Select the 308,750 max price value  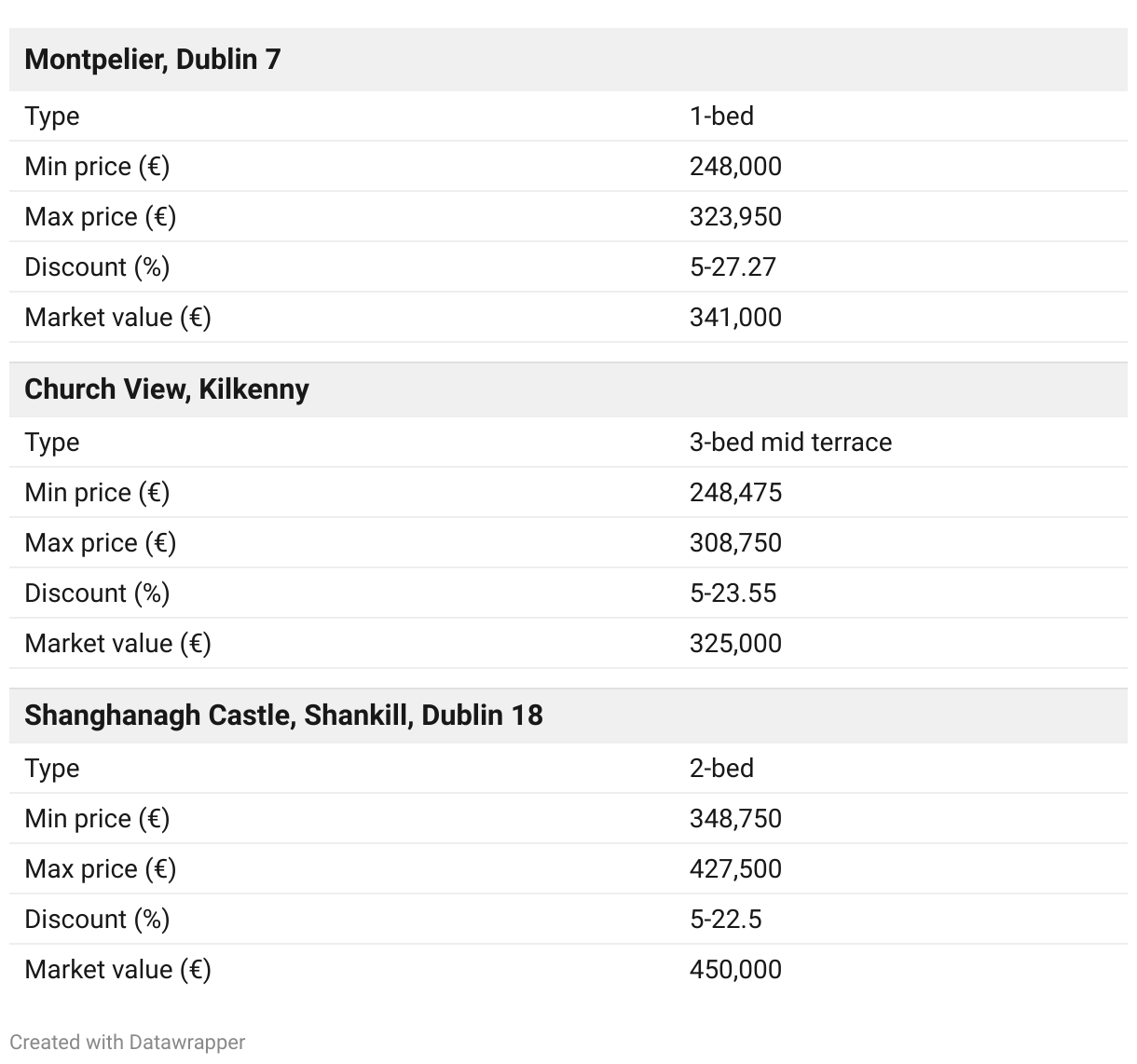(735, 543)
